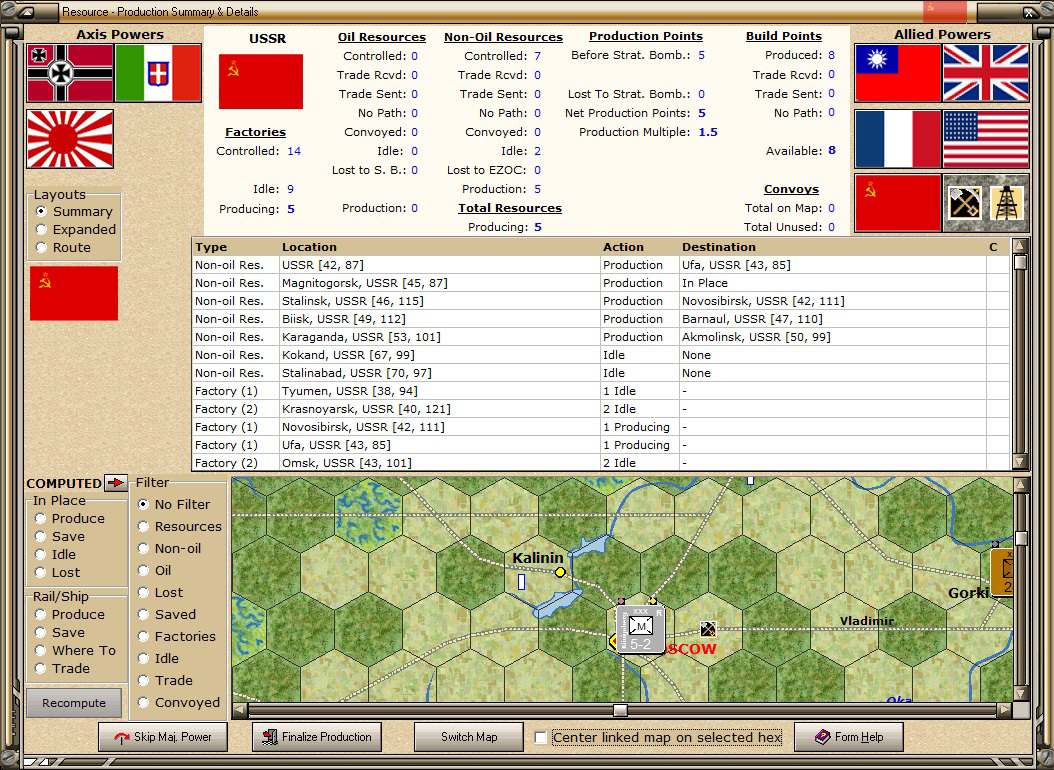Image resolution: width=1054 pixels, height=770 pixels.
Task: Click the Destination column header
Action: (832, 247)
